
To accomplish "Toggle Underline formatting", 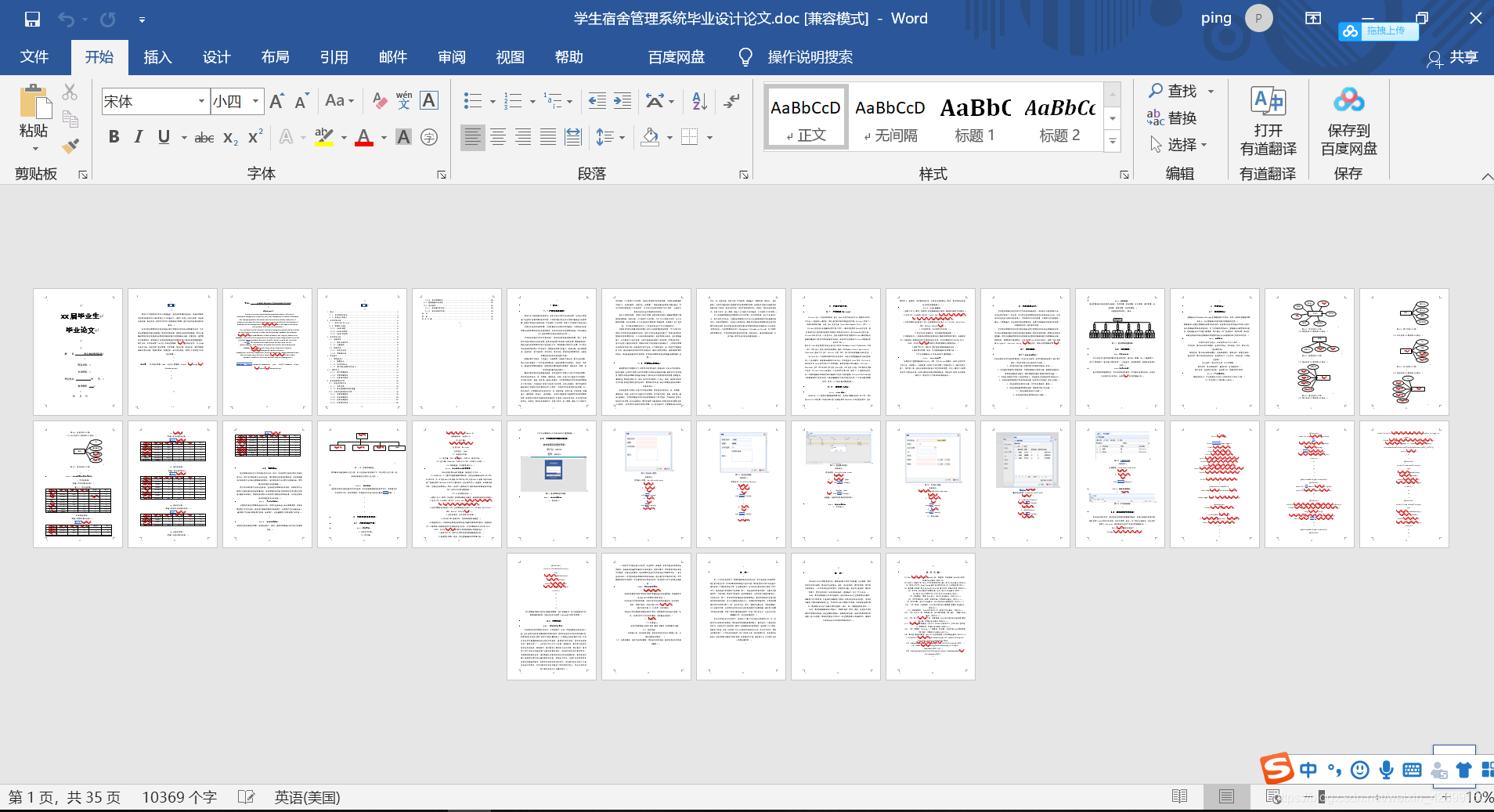I will (x=164, y=137).
